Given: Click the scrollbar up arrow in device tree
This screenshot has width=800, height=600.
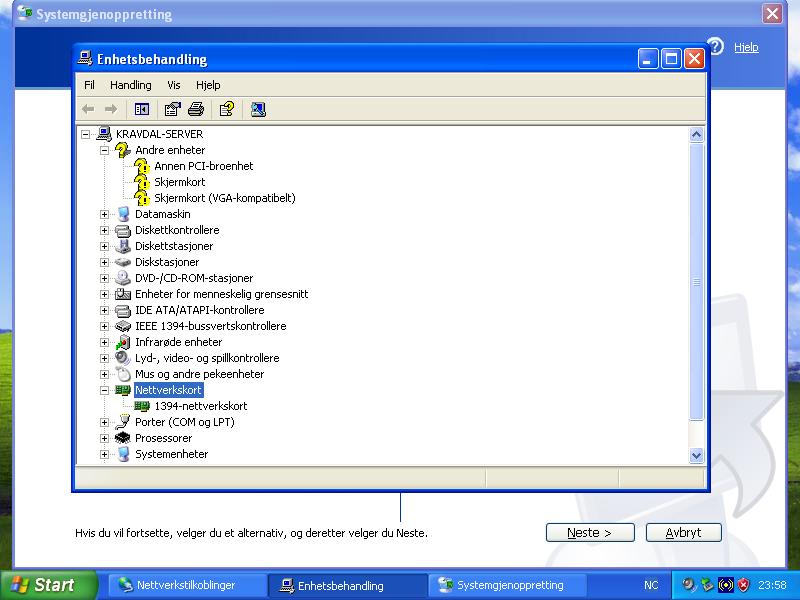Looking at the screenshot, I should pyautogui.click(x=696, y=135).
